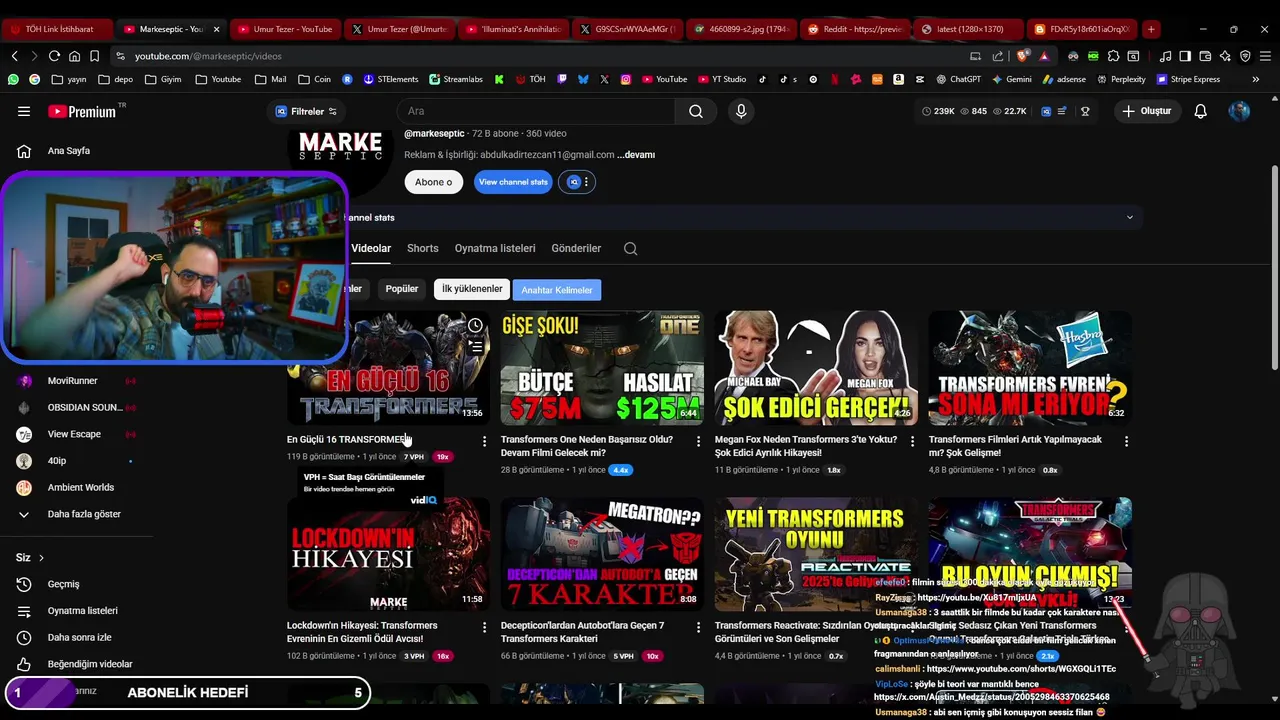Open the notifications bell
Viewport: 1280px width, 720px height.
1200,111
